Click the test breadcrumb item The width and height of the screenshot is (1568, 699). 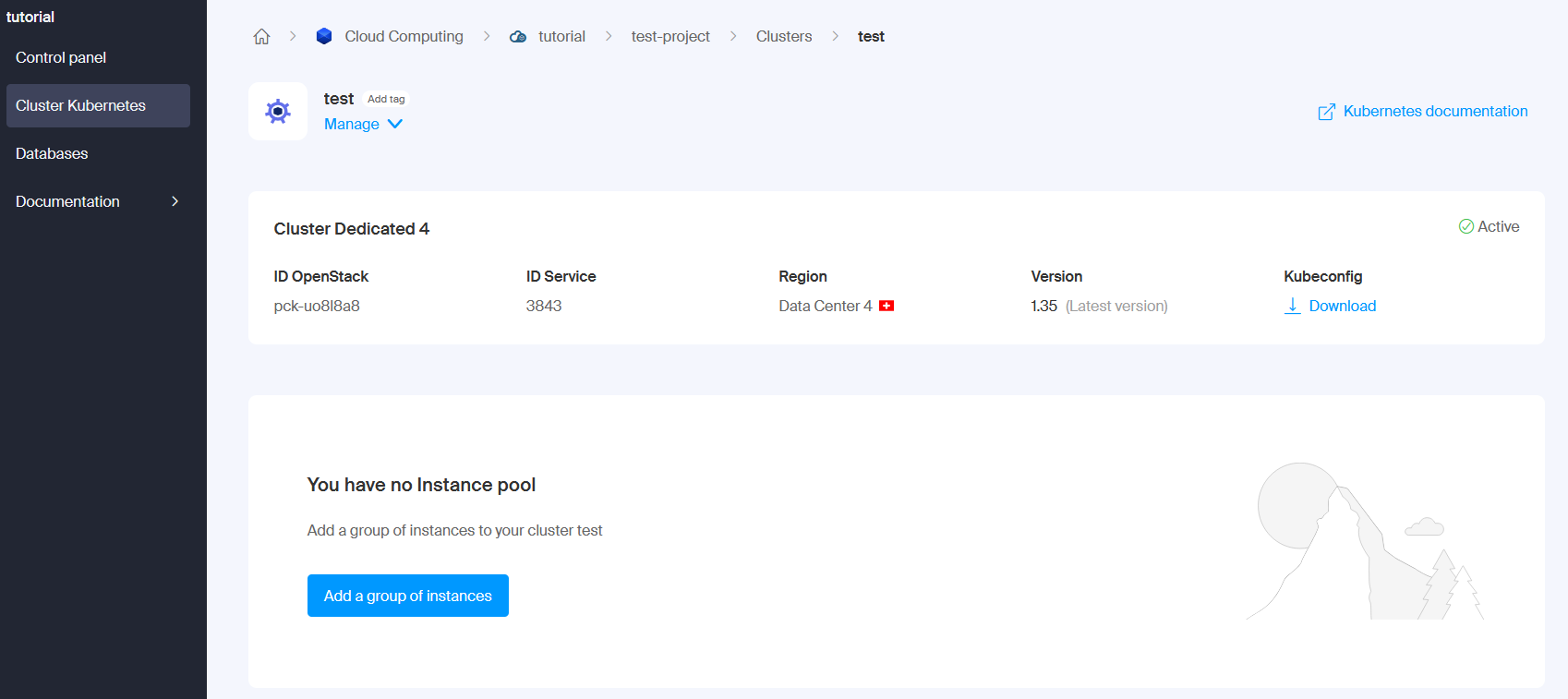[x=871, y=36]
